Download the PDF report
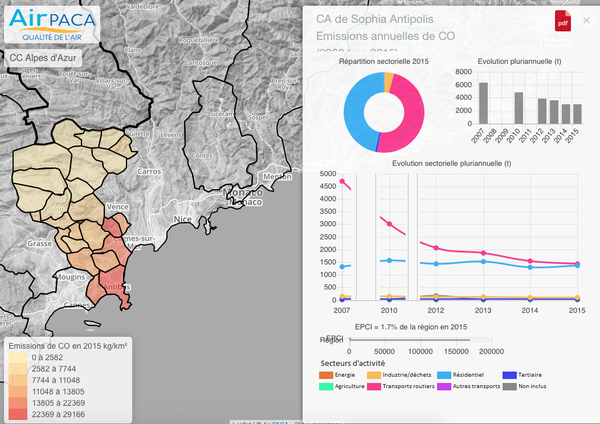 [562, 21]
